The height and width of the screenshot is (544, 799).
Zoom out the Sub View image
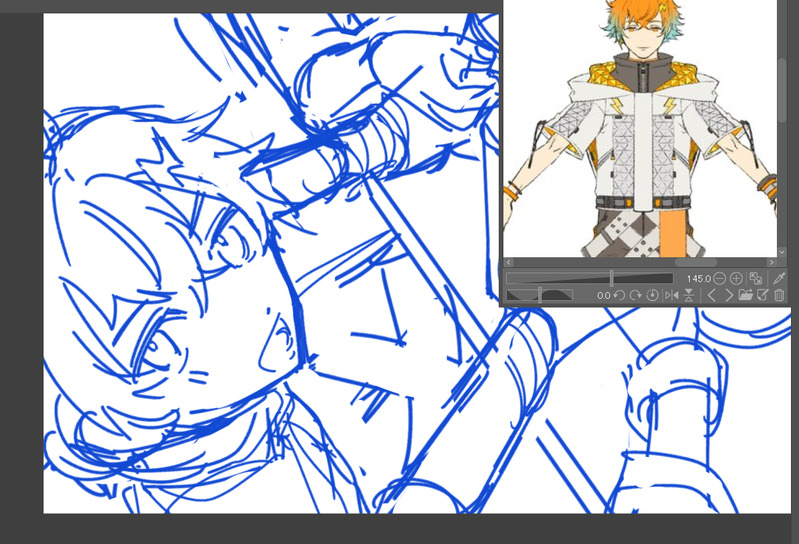[719, 279]
